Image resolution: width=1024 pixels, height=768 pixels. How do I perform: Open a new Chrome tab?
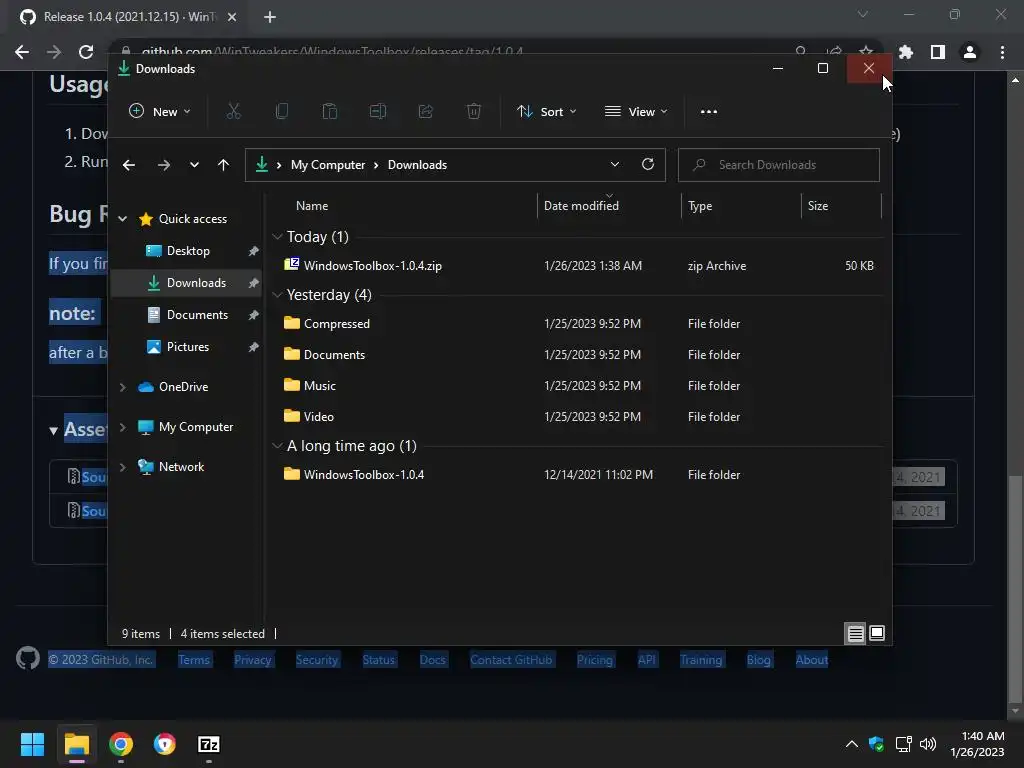click(x=270, y=17)
